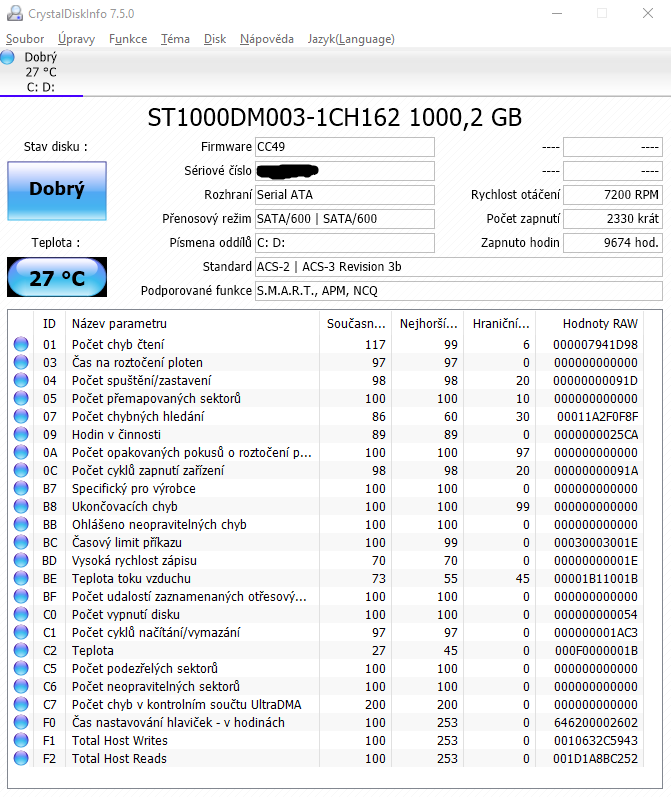Select RAW value 0000000025CA

(x=596, y=435)
